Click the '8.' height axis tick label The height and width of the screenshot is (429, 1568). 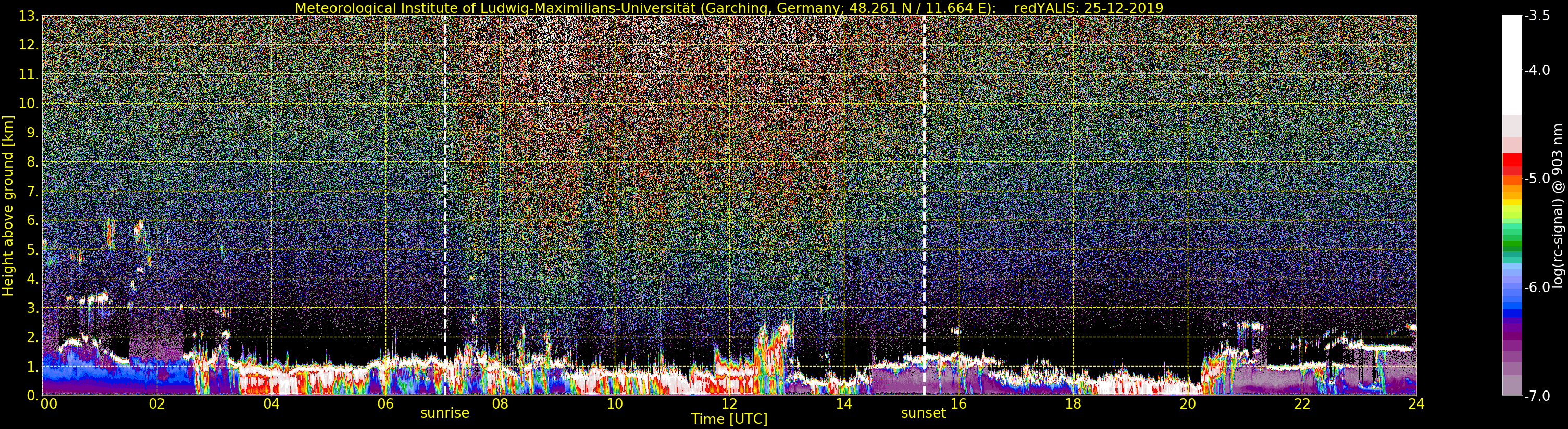33,162
